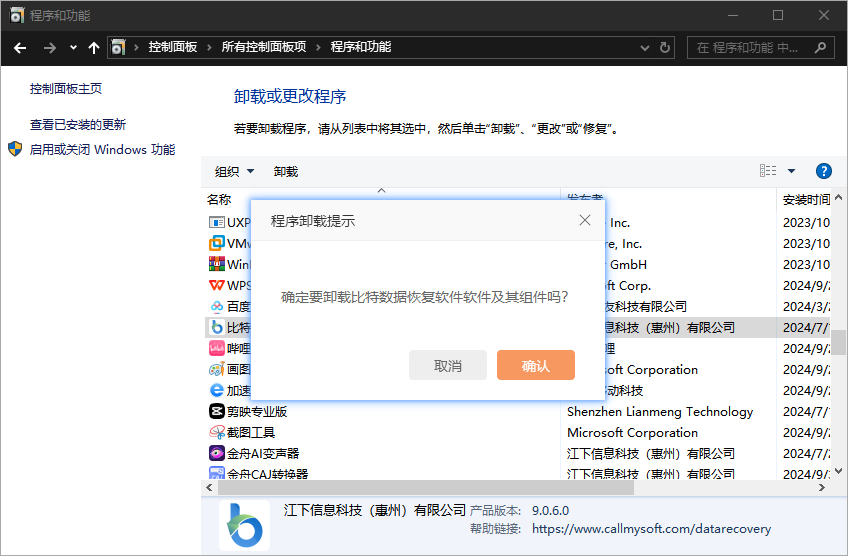Image resolution: width=848 pixels, height=556 pixels.
Task: Click the search magnifier icon
Action: point(820,48)
